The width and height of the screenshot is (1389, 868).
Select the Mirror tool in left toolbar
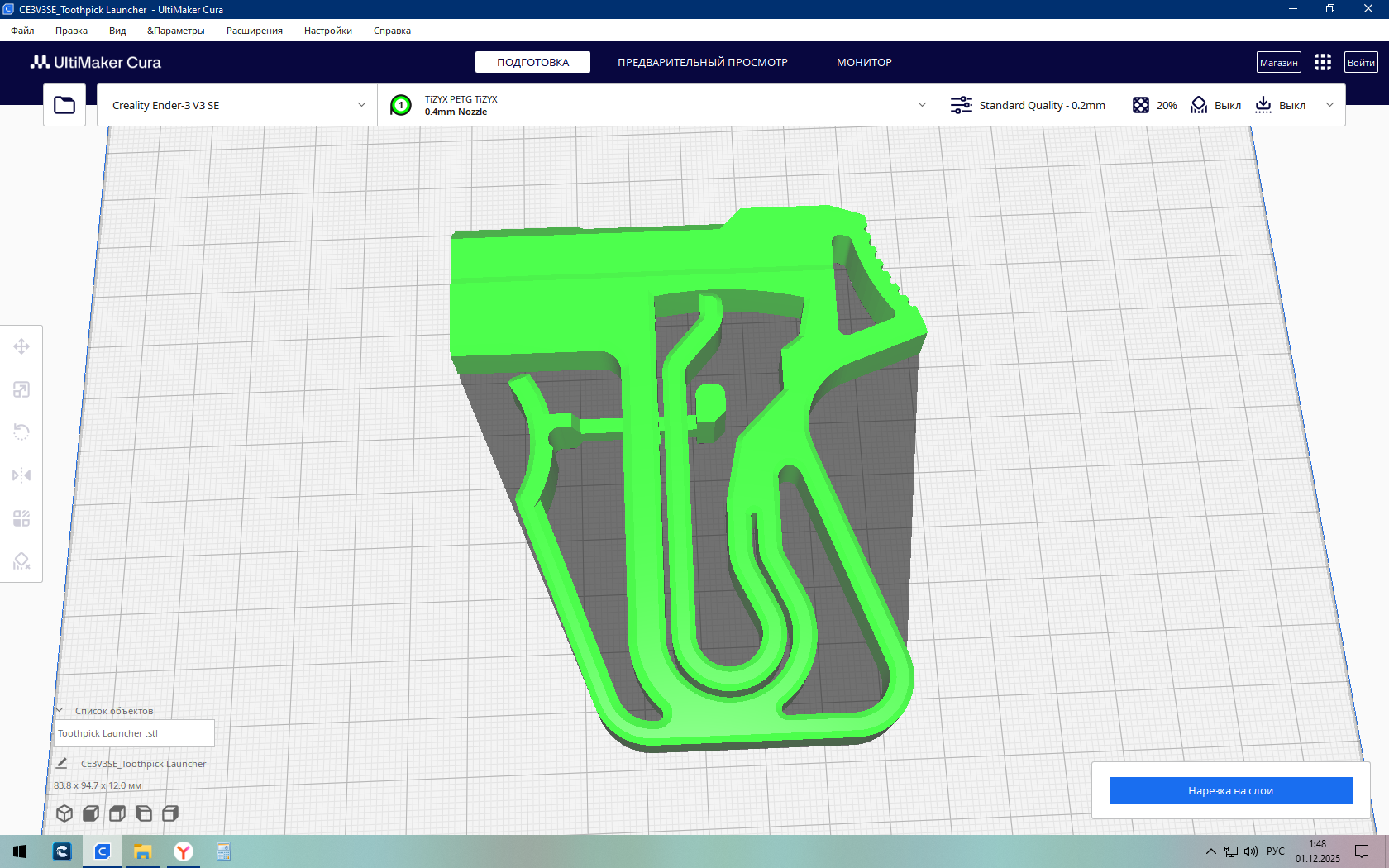(x=21, y=475)
